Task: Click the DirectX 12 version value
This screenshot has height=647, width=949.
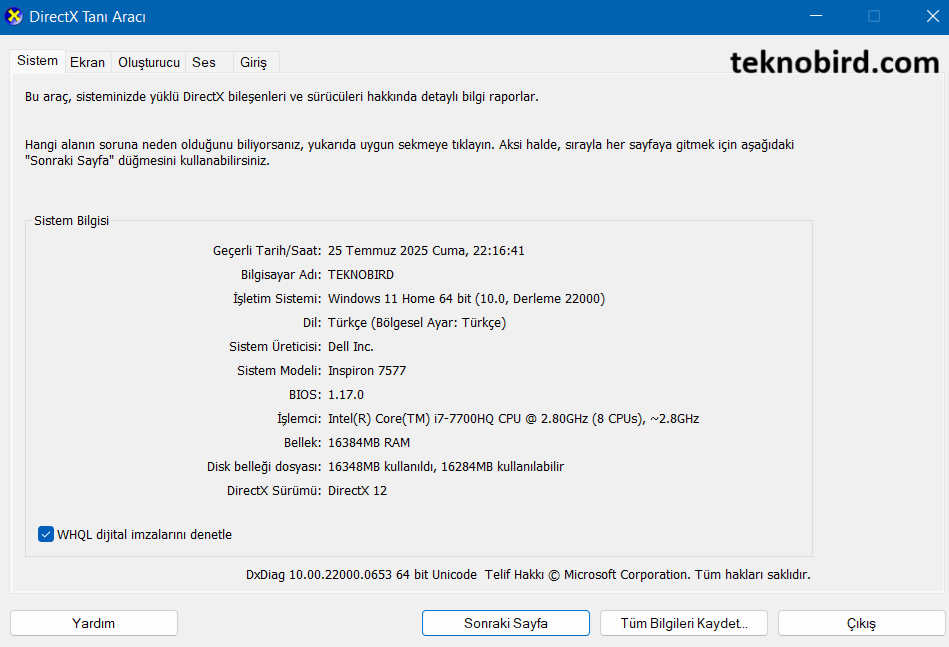Action: point(358,491)
